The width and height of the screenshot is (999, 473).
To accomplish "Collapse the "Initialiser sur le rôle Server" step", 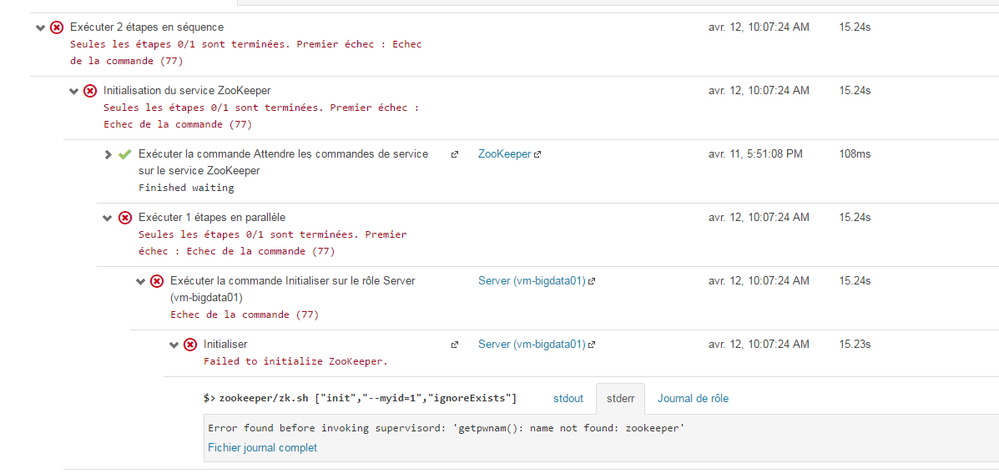I will click(141, 281).
